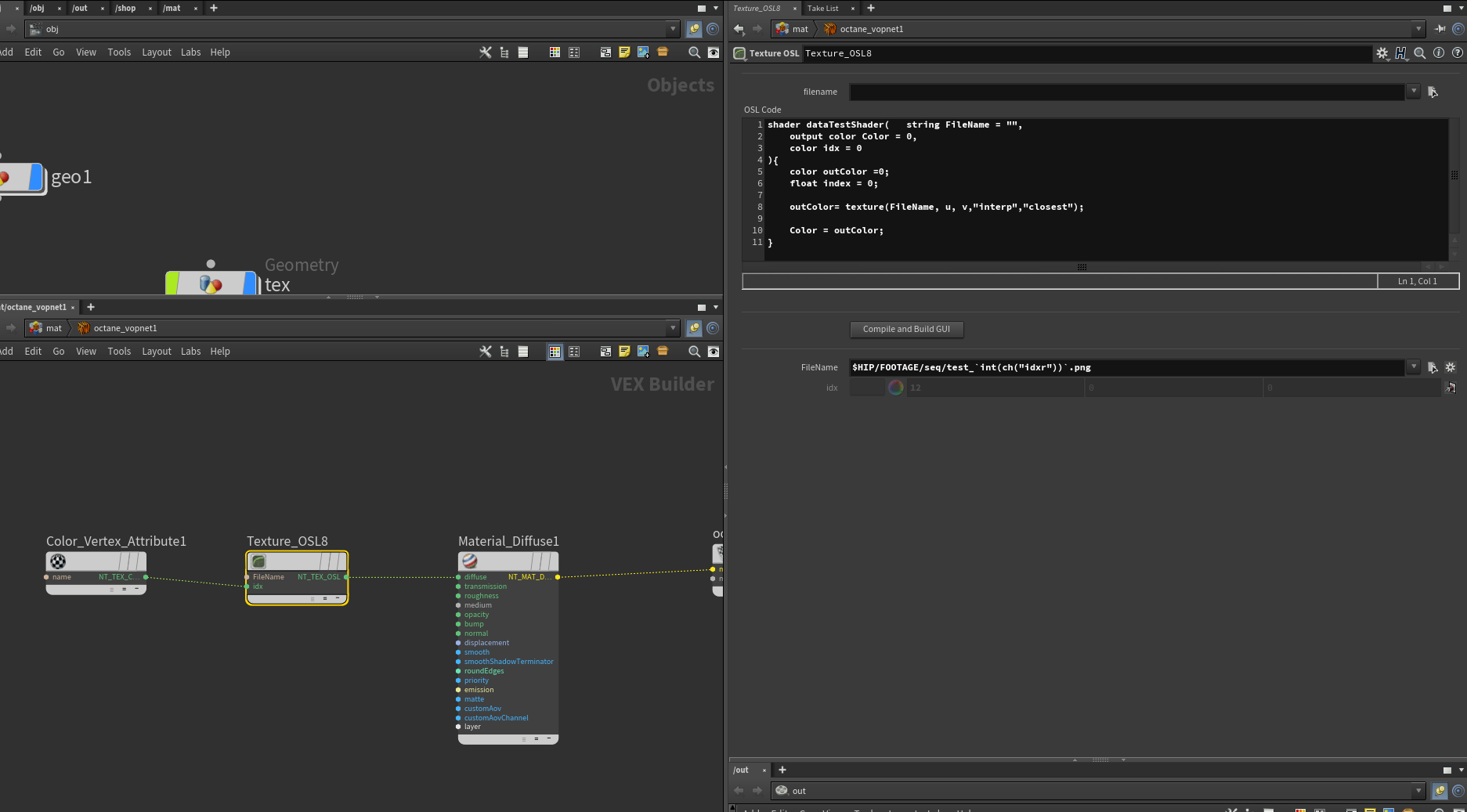Viewport: 1467px width, 812px height.
Task: Open the file chooser beside the FileName field
Action: point(1433,367)
